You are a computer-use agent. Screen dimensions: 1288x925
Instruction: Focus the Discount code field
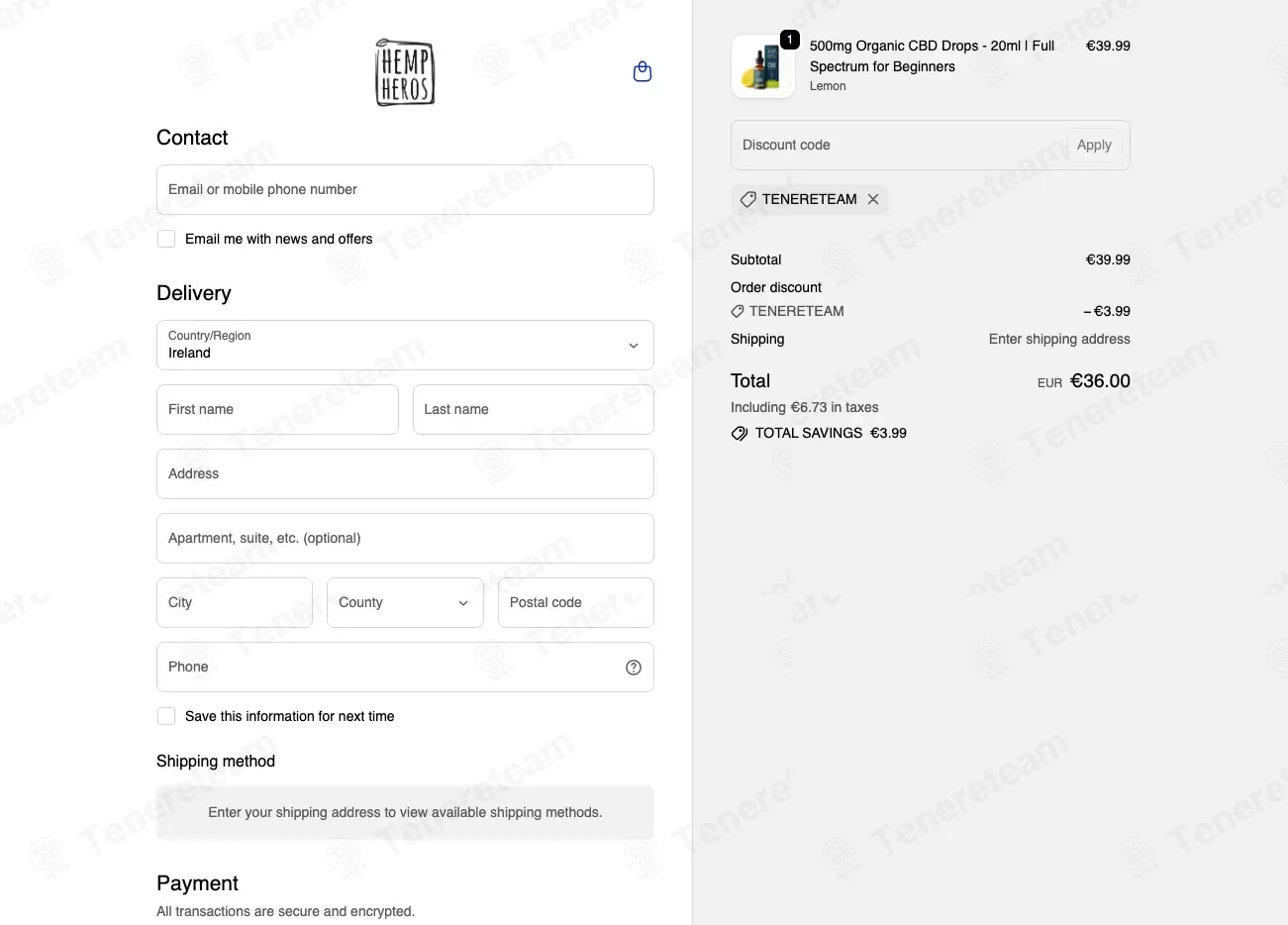(898, 145)
